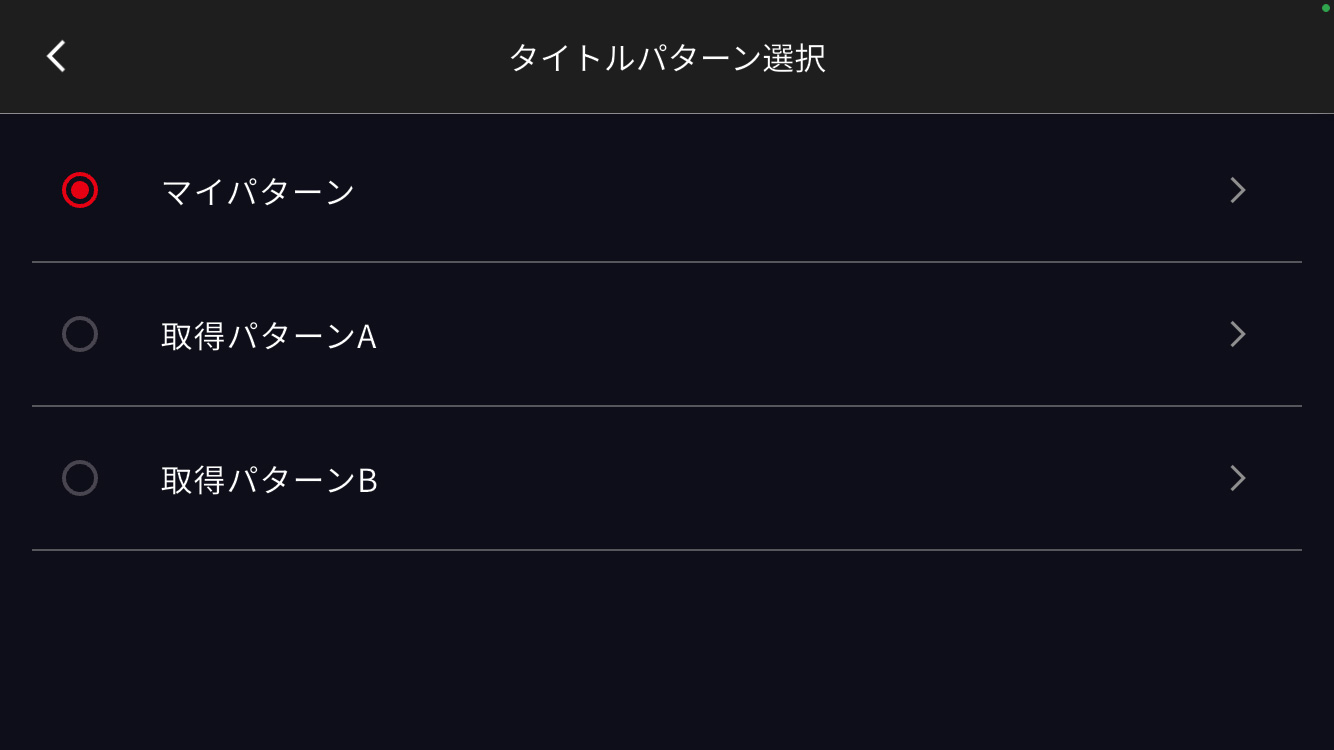1334x750 pixels.
Task: Enable the 取得パターンB radio option
Action: [80, 478]
